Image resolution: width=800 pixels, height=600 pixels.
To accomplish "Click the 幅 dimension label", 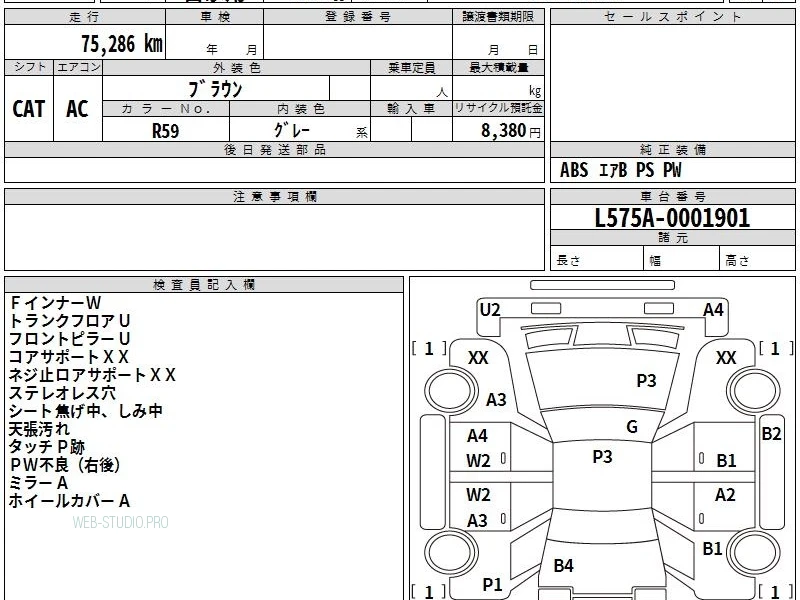I will [x=655, y=261].
